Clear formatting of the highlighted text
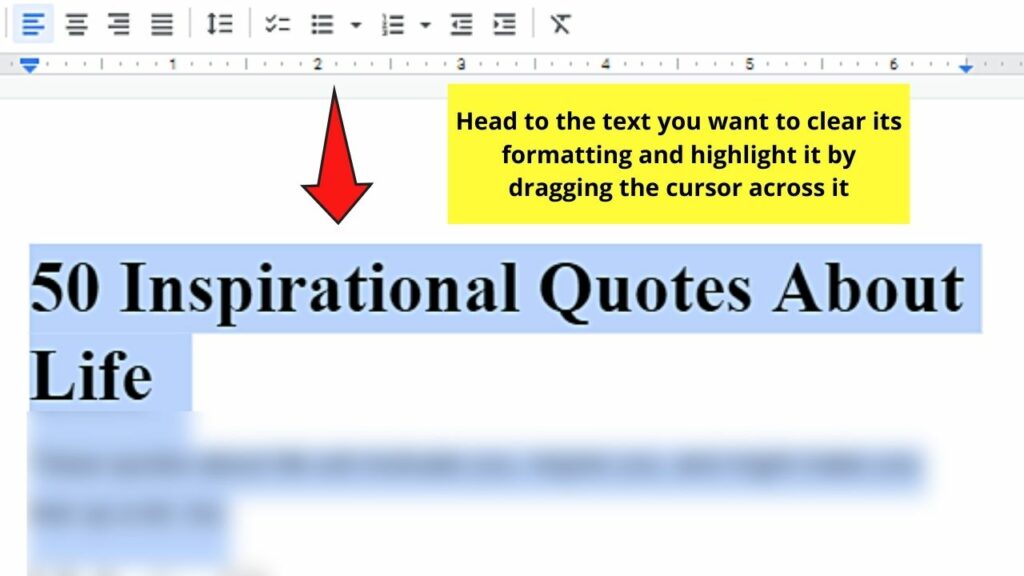Screen dimensions: 1024x576 coord(563,24)
